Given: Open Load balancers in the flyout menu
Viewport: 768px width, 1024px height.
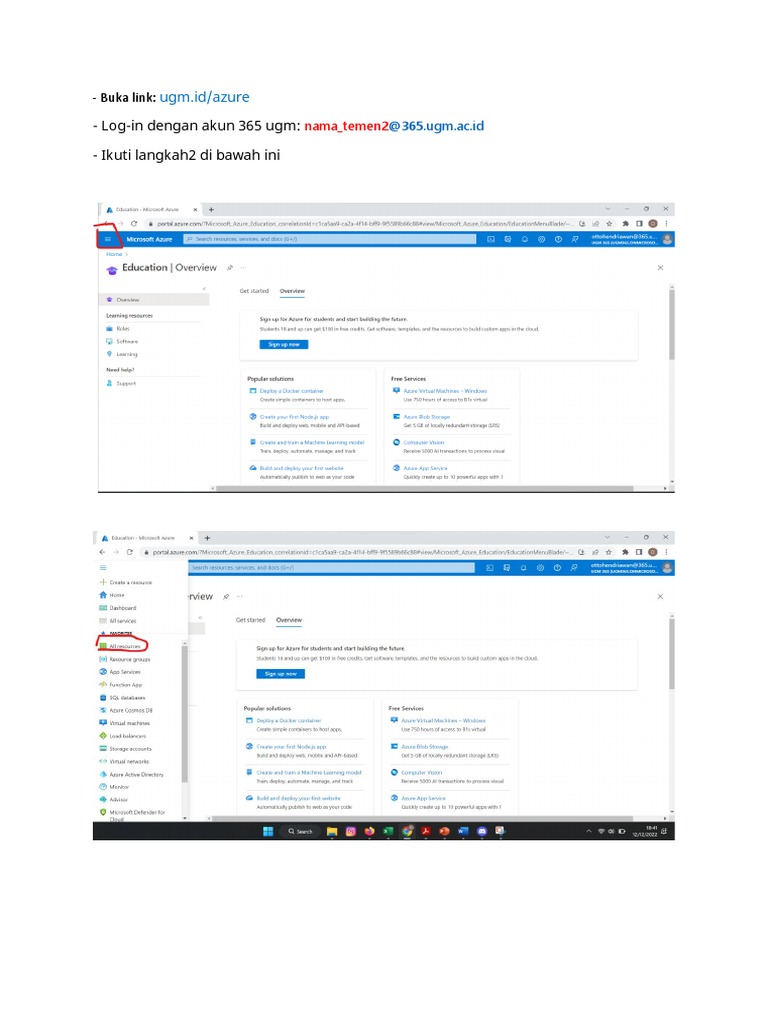Looking at the screenshot, I should coord(127,736).
